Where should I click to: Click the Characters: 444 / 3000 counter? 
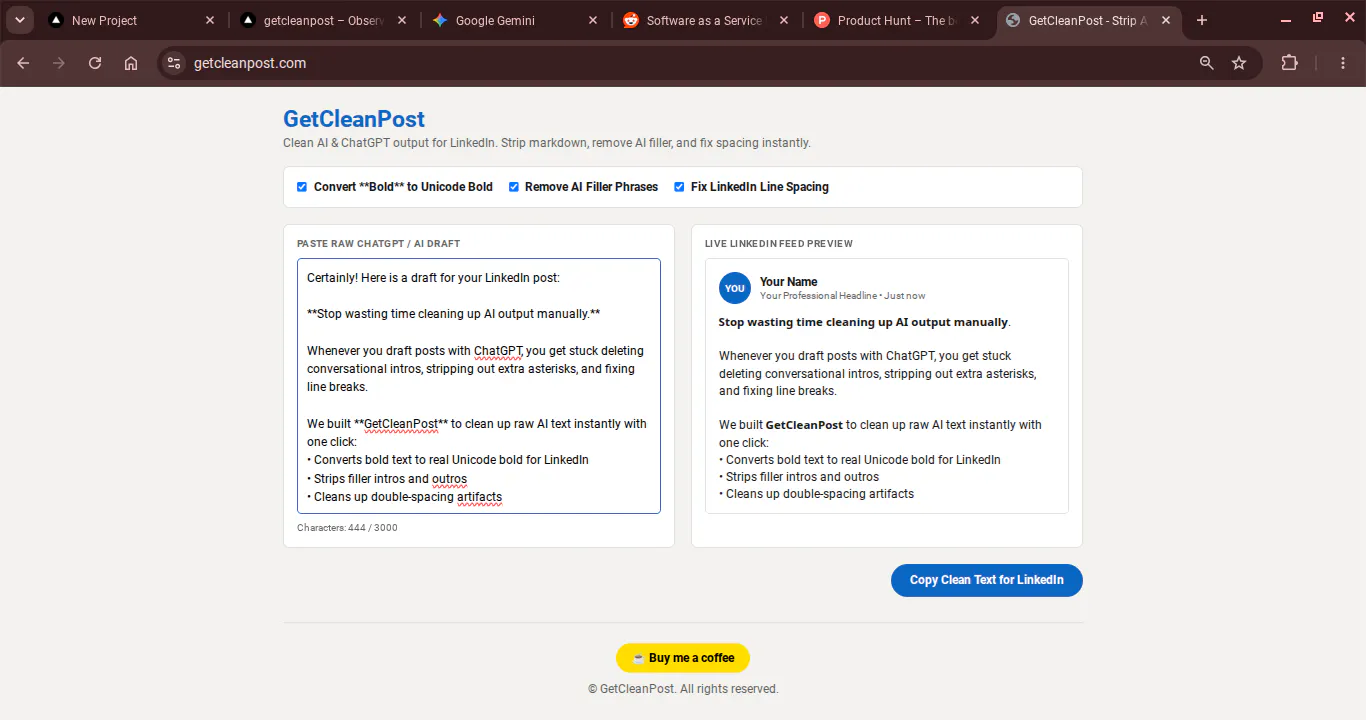347,528
